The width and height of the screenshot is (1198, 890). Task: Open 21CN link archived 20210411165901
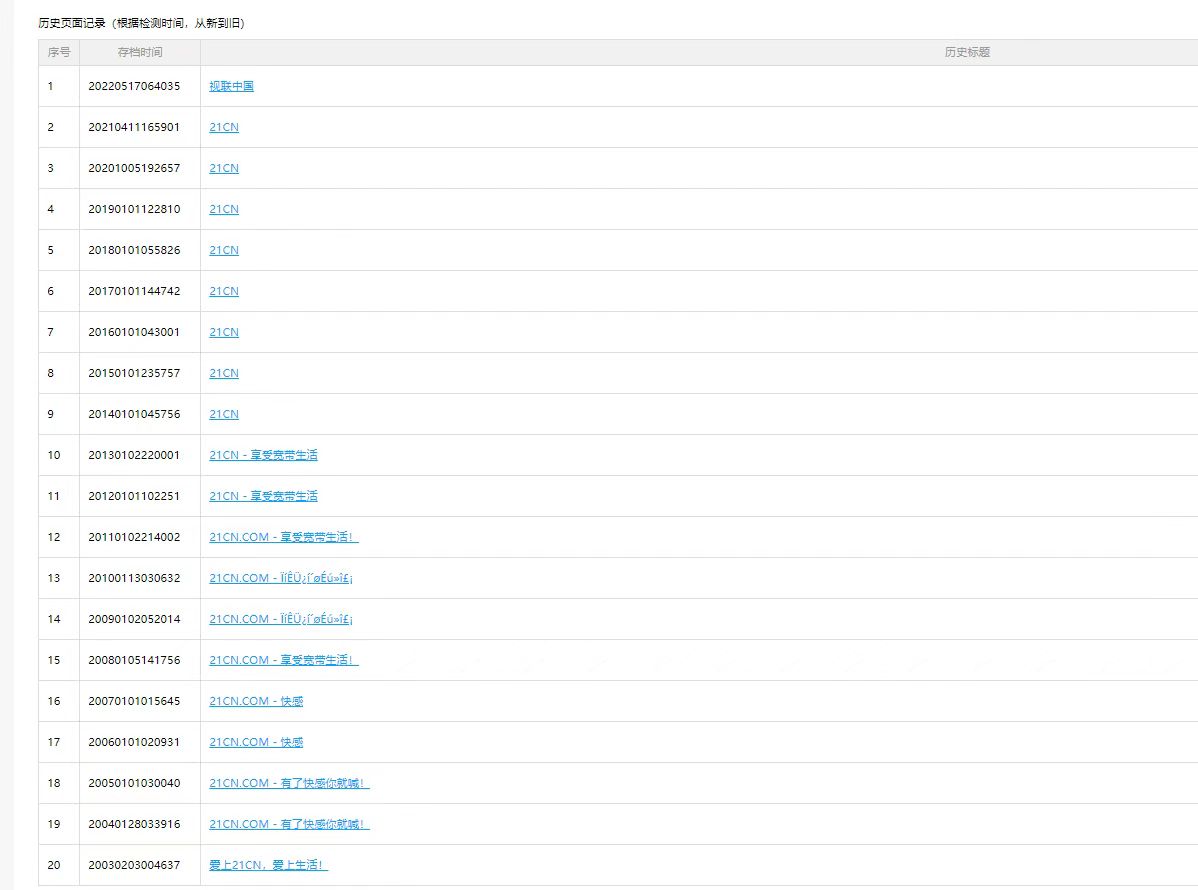click(224, 127)
